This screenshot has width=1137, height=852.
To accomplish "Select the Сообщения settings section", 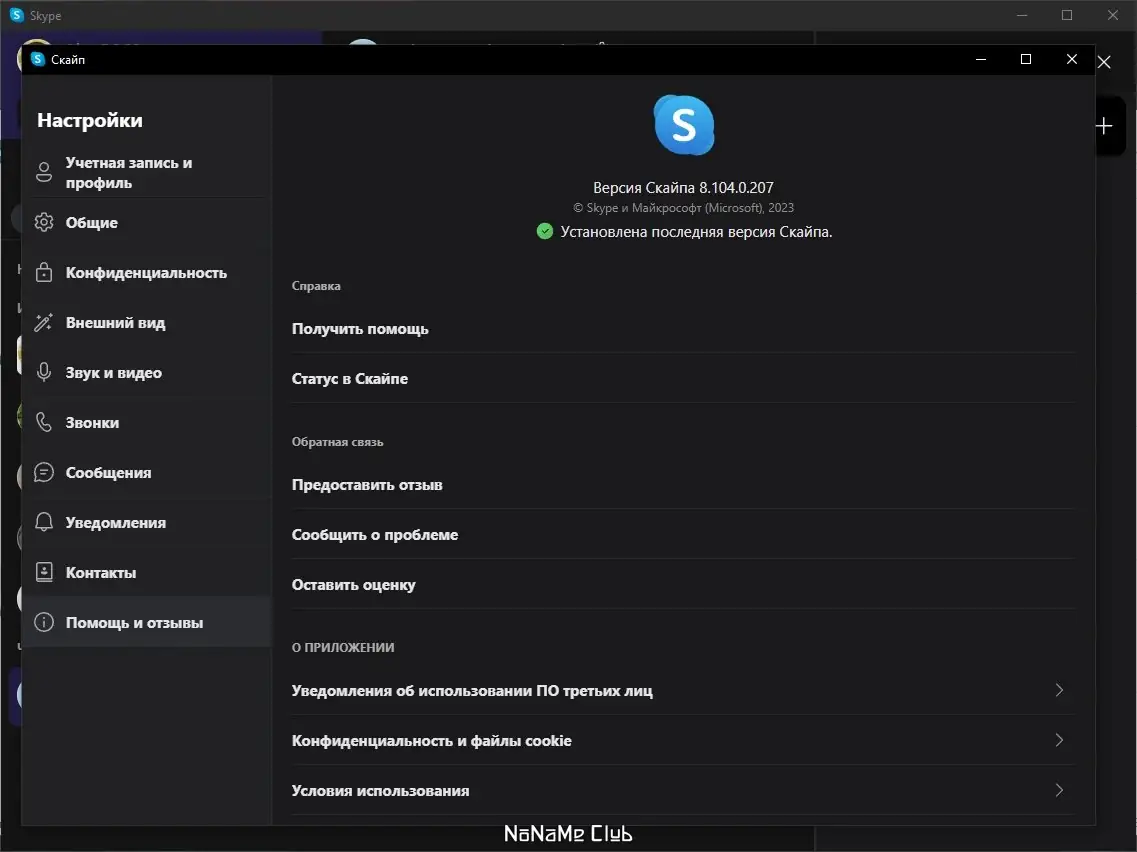I will point(146,473).
